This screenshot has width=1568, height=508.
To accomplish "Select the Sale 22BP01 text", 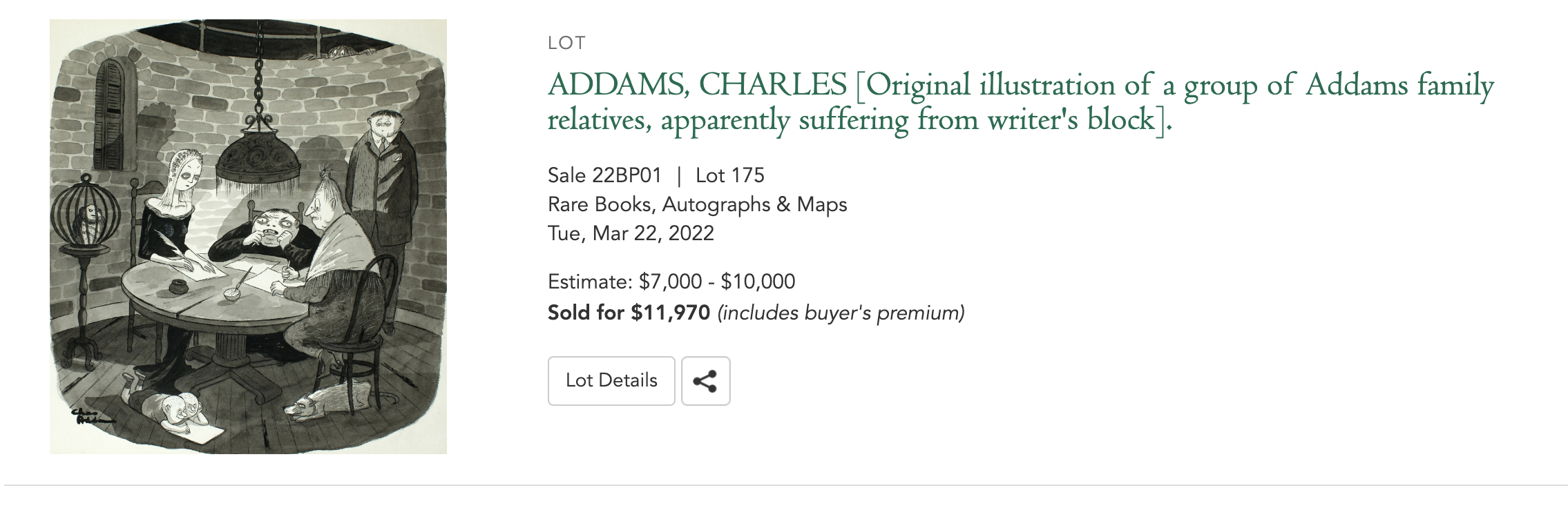I will [x=604, y=175].
